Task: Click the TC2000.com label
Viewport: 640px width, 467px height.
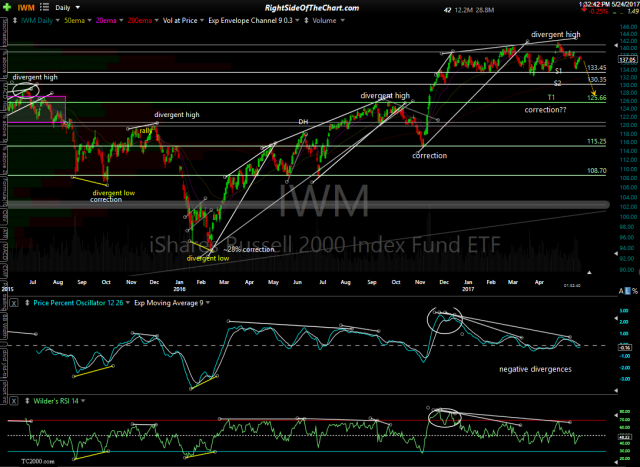Action: pyautogui.click(x=38, y=461)
